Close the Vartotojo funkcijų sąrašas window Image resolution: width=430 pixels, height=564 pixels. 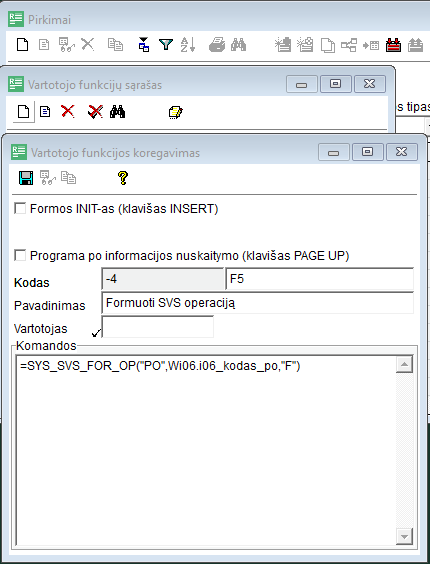[370, 84]
